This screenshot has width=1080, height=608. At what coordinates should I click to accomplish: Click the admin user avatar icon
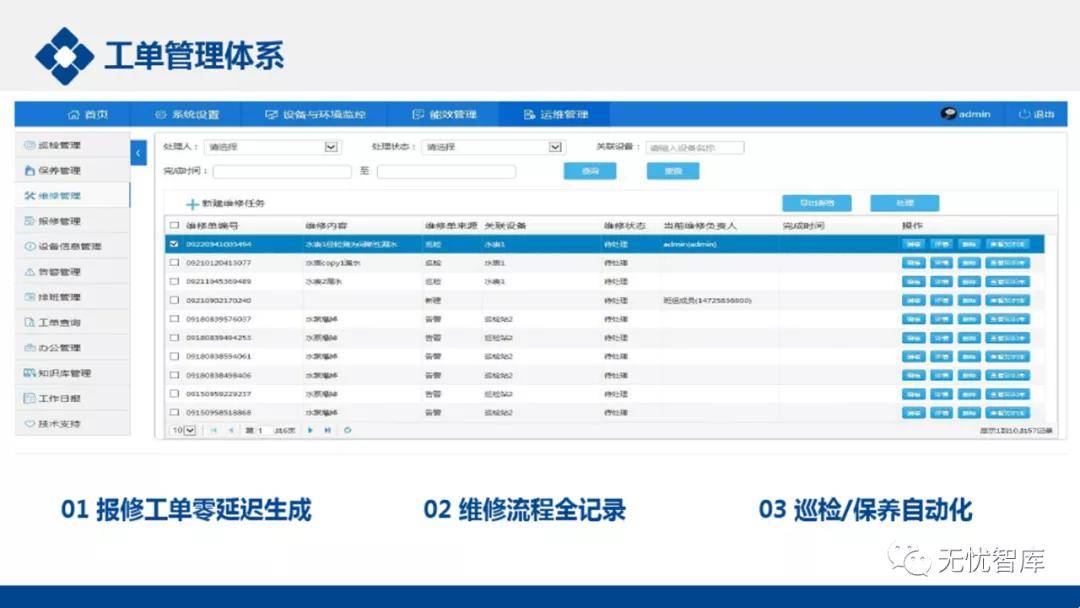[x=948, y=114]
